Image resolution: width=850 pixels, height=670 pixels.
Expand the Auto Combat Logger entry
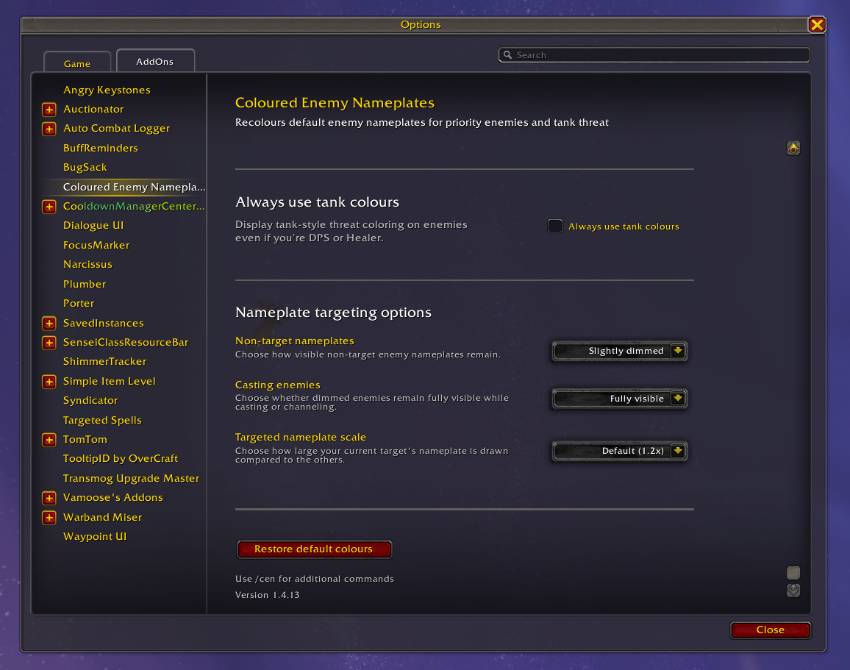[49, 128]
